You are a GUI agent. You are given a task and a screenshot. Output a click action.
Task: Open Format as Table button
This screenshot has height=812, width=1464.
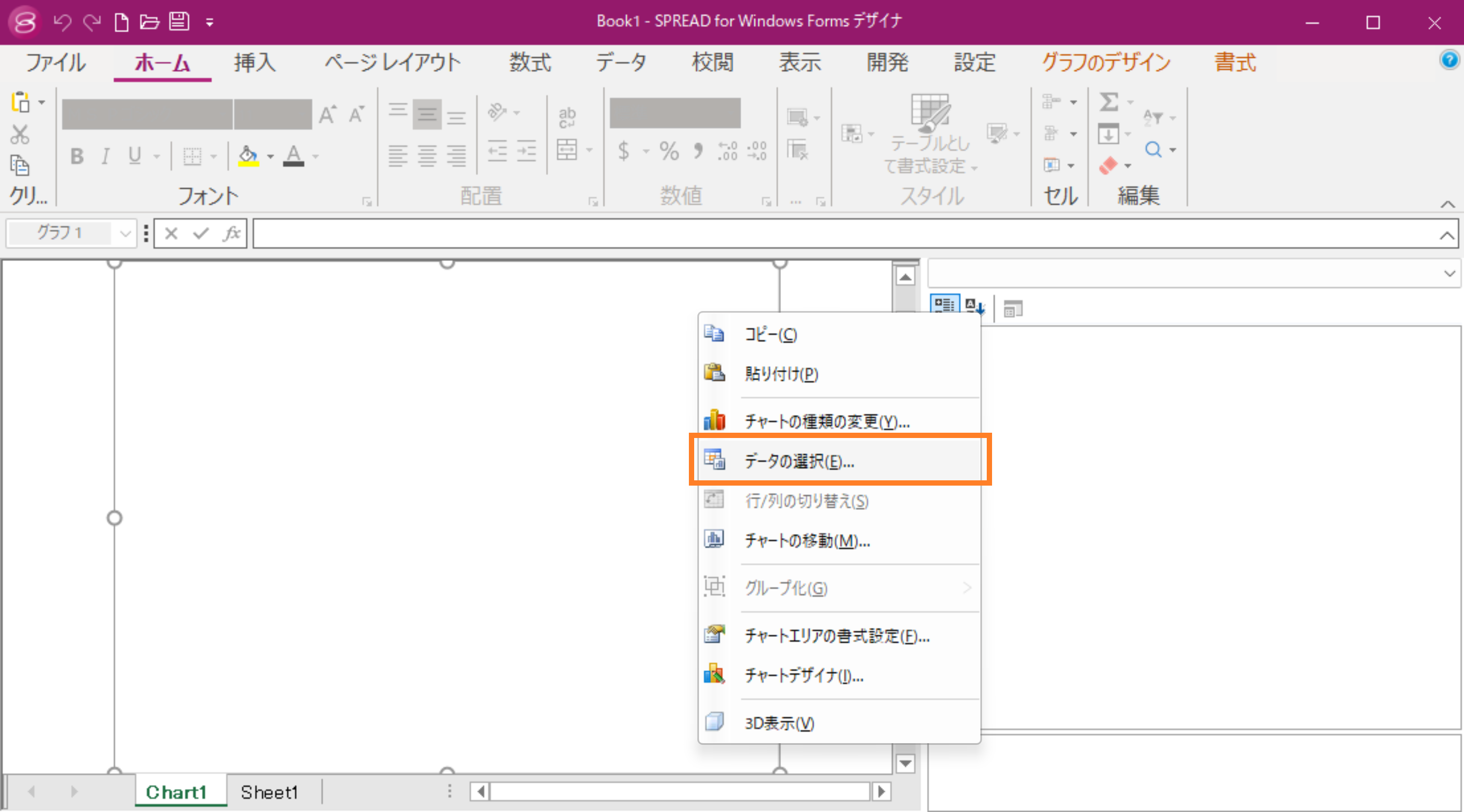pos(930,135)
